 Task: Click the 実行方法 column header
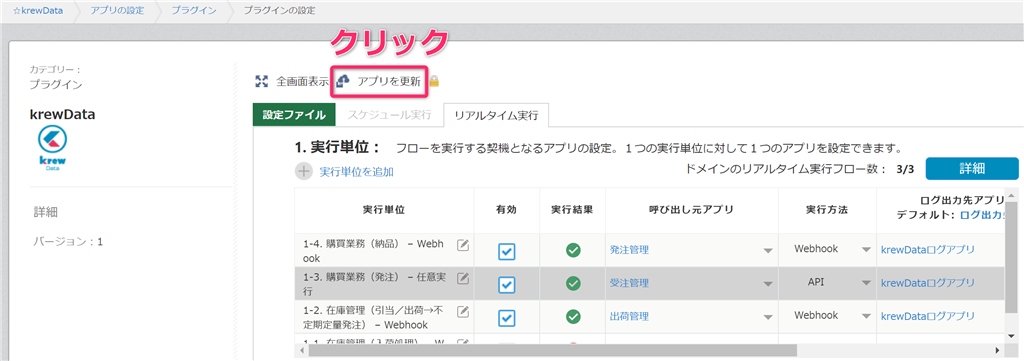827,210
